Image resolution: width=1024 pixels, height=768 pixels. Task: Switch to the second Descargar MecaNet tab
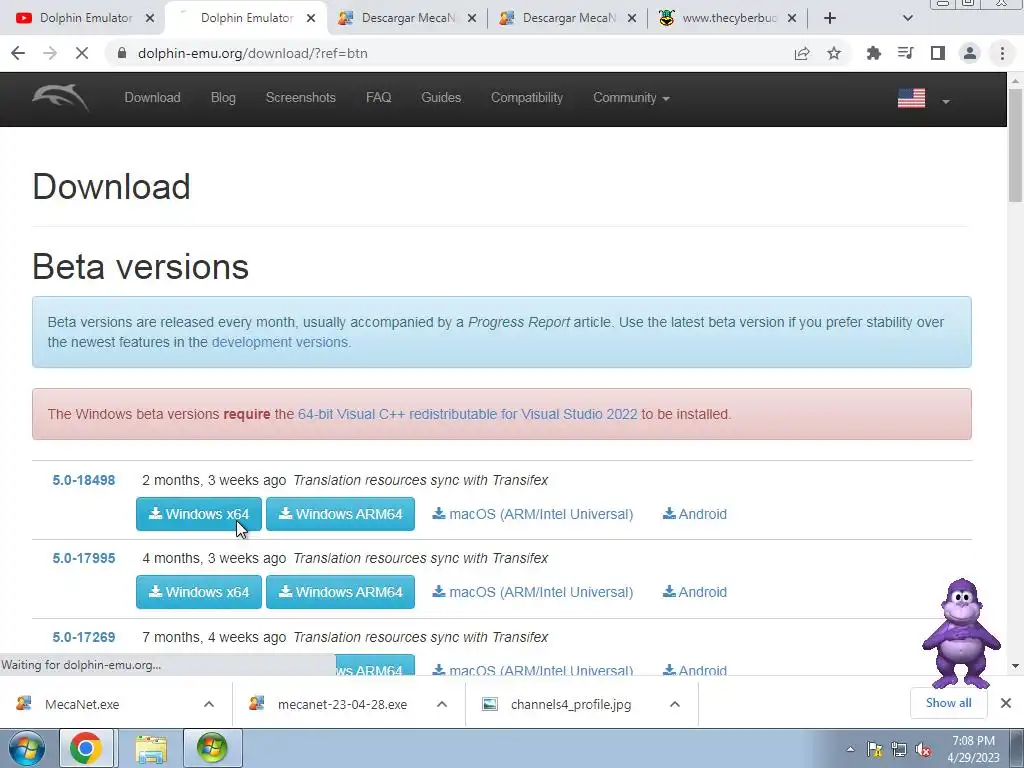[x=569, y=18]
